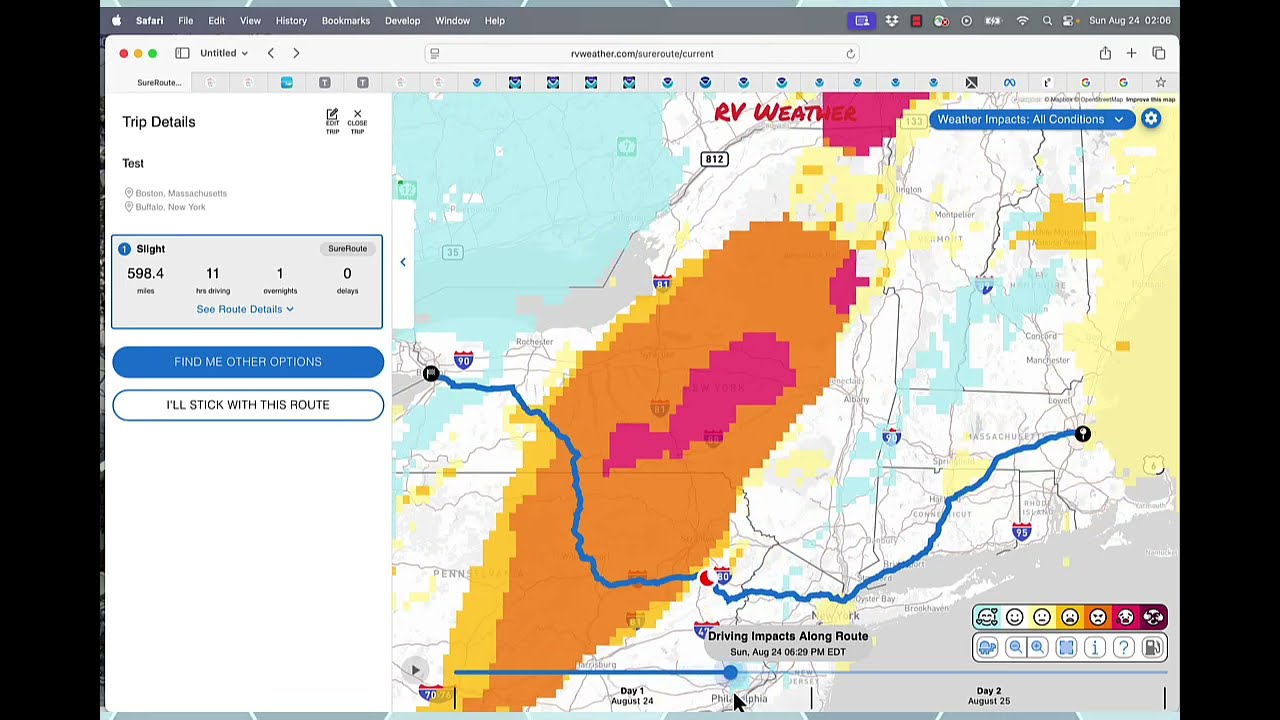Click the Wi-Fi menu bar icon
Viewport: 1280px width, 720px height.
pyautogui.click(x=1022, y=20)
